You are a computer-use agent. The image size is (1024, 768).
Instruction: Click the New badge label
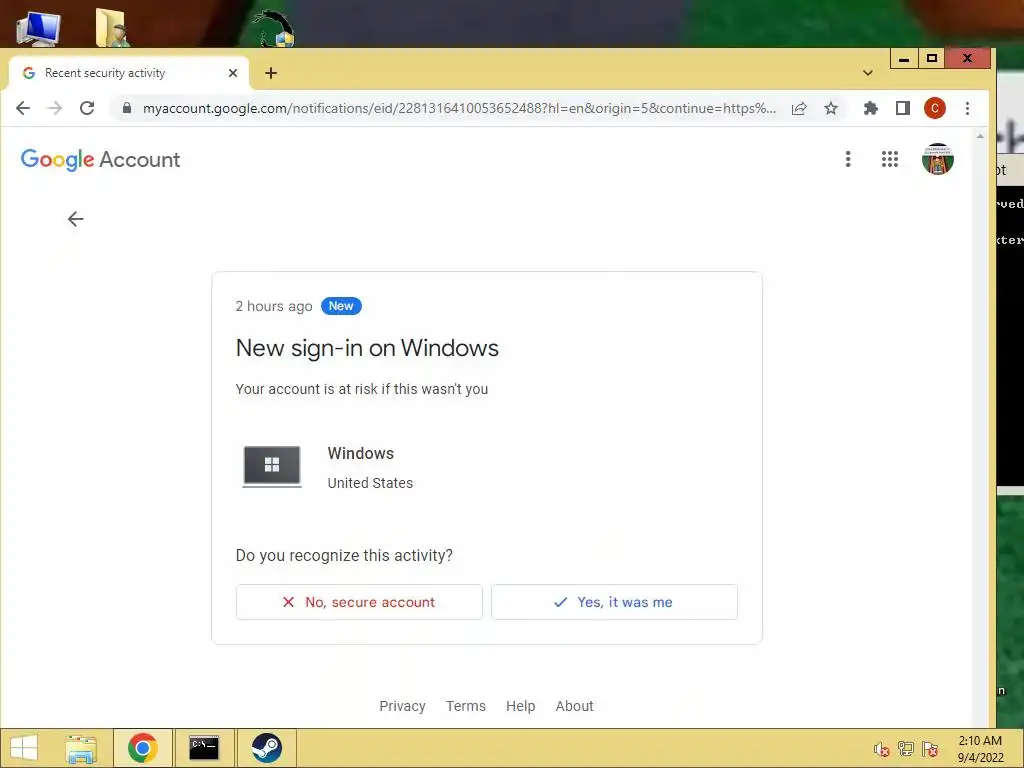[341, 306]
